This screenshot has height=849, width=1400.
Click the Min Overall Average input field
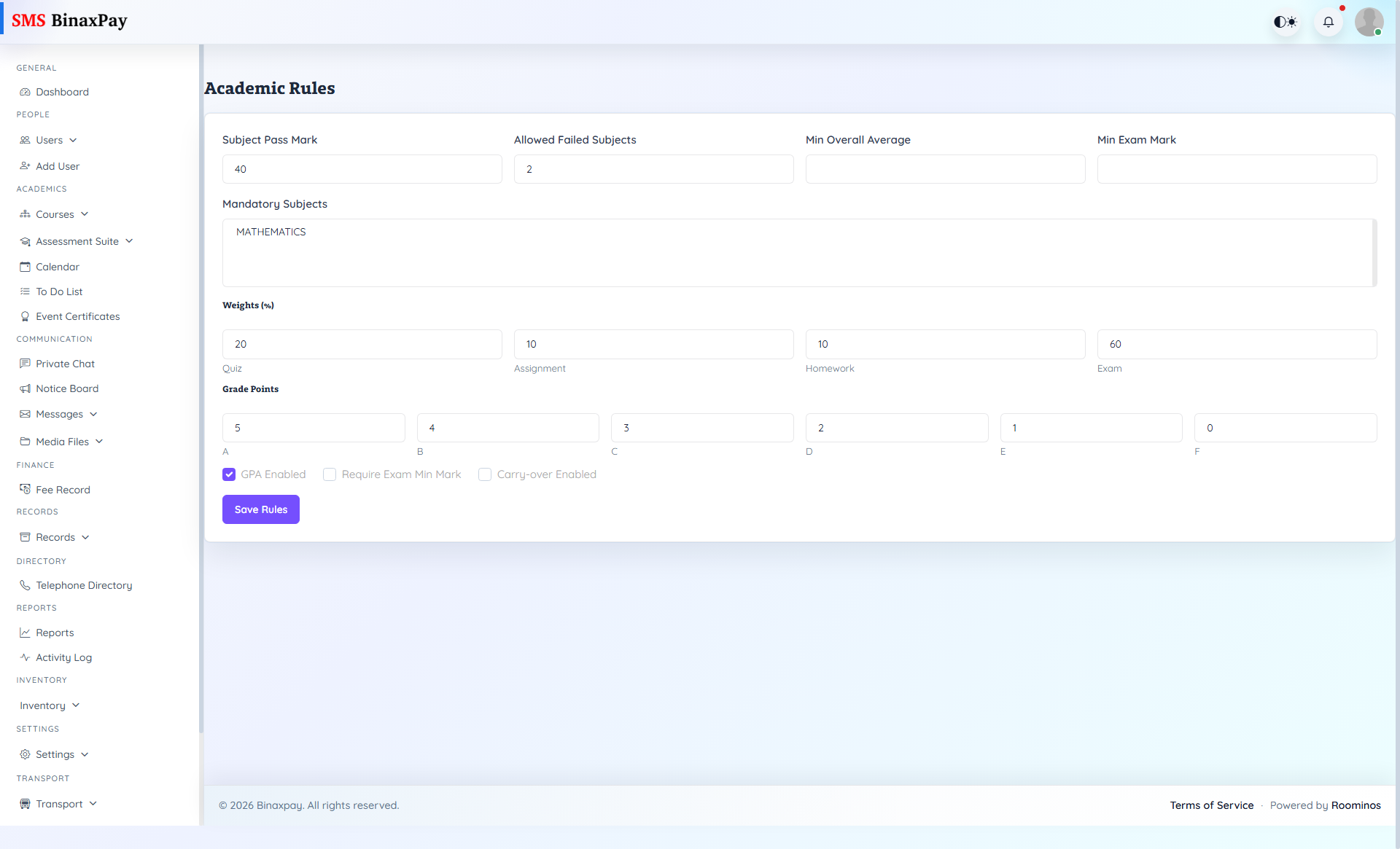pos(945,169)
